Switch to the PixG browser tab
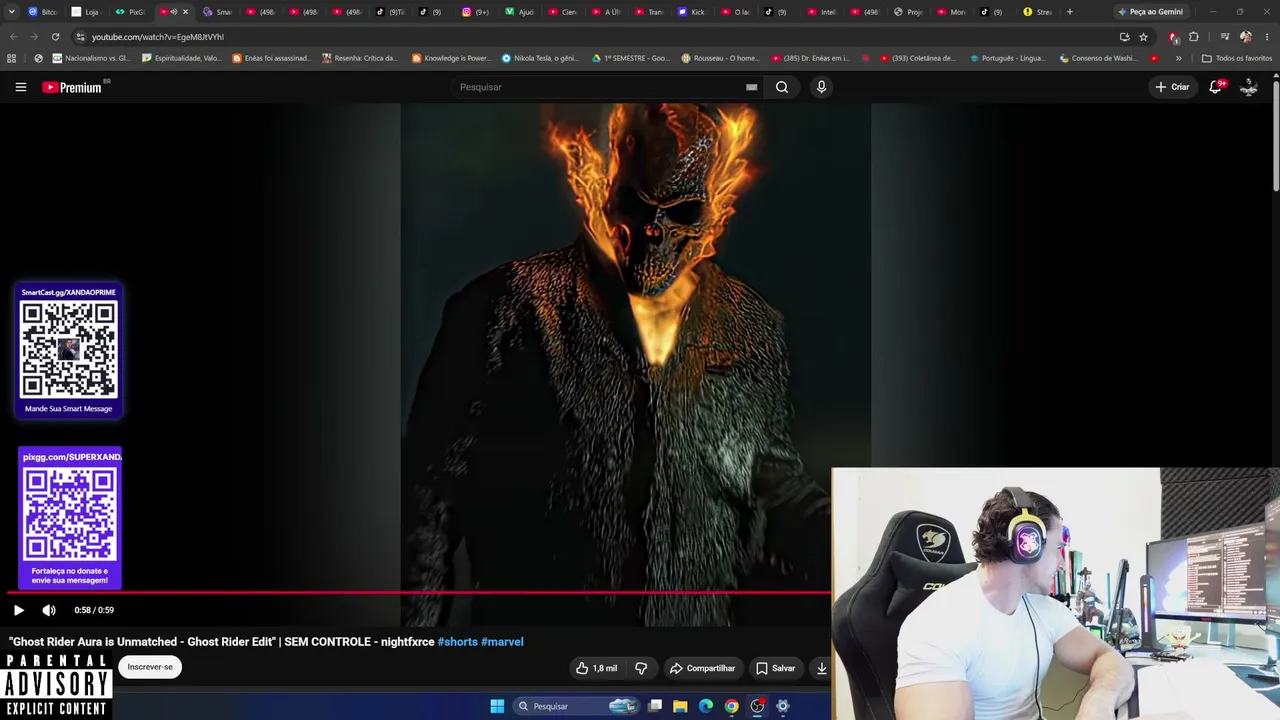The image size is (1280, 720). click(129, 12)
